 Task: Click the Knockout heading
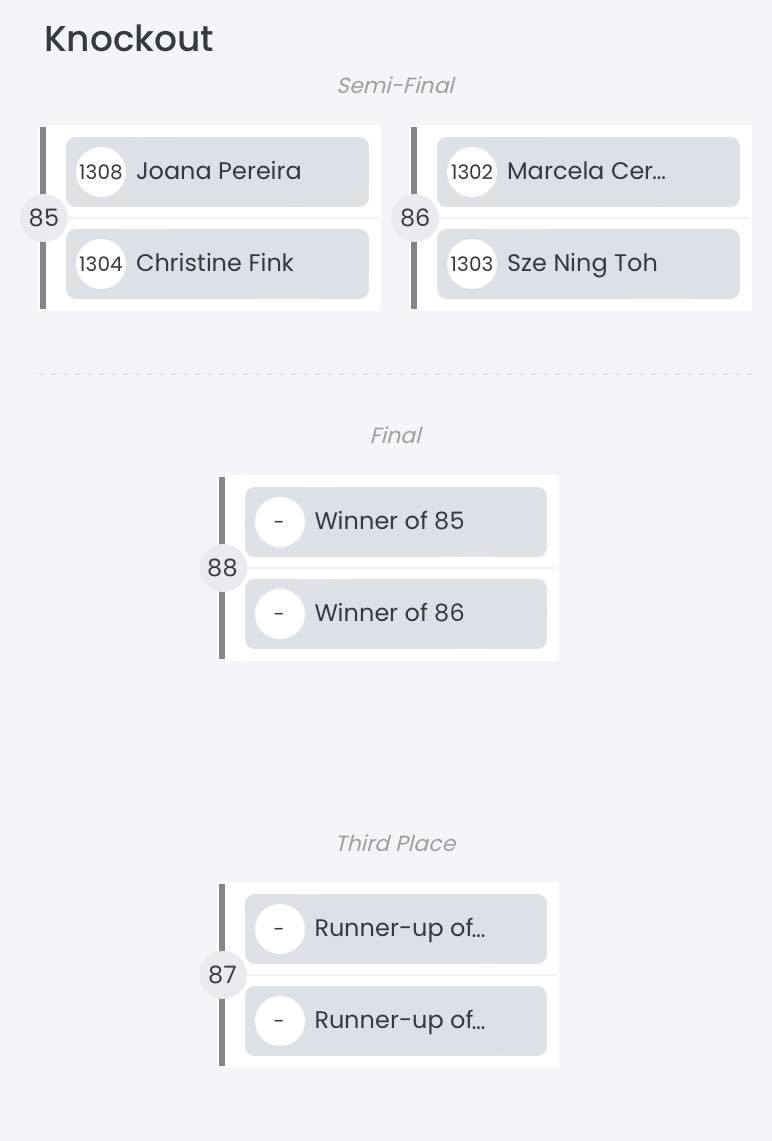tap(128, 39)
